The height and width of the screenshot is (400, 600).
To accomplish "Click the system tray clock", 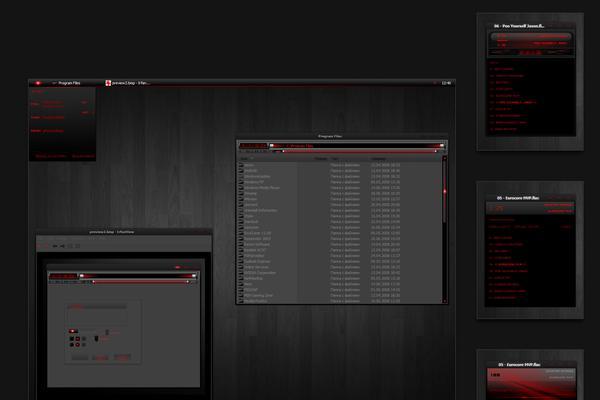I will [x=446, y=82].
